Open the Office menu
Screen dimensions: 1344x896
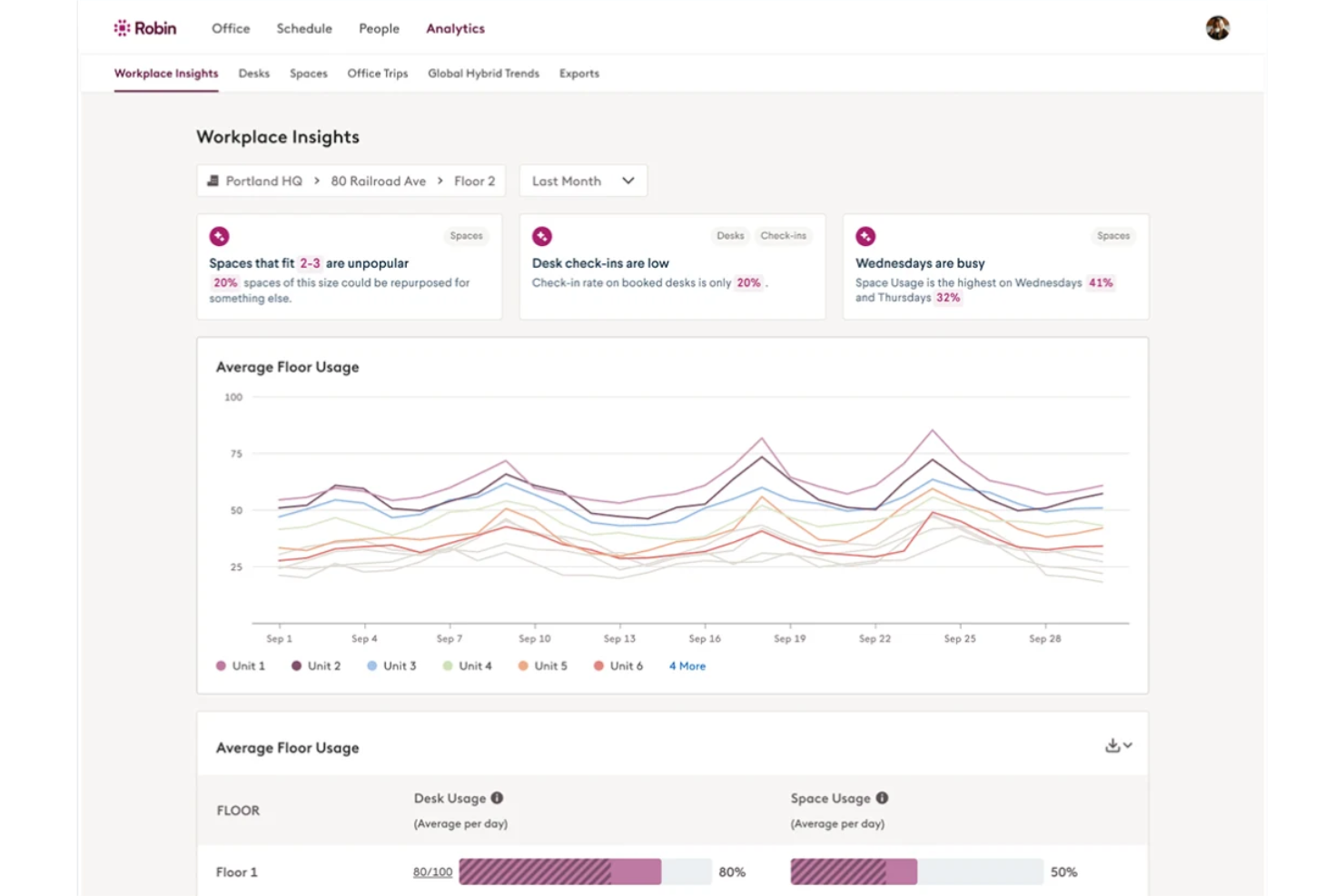coord(231,28)
